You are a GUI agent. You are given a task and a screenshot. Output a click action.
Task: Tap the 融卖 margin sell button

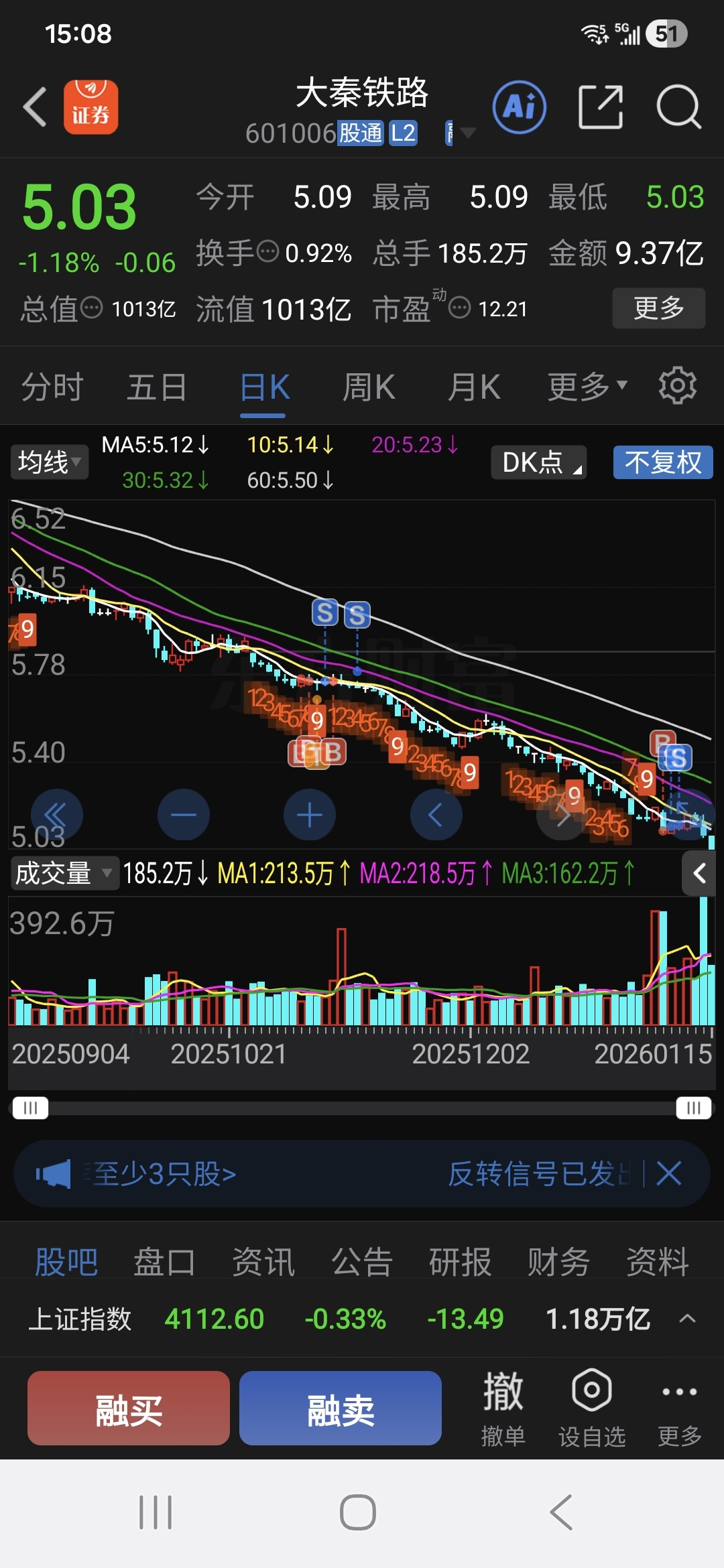click(341, 1408)
